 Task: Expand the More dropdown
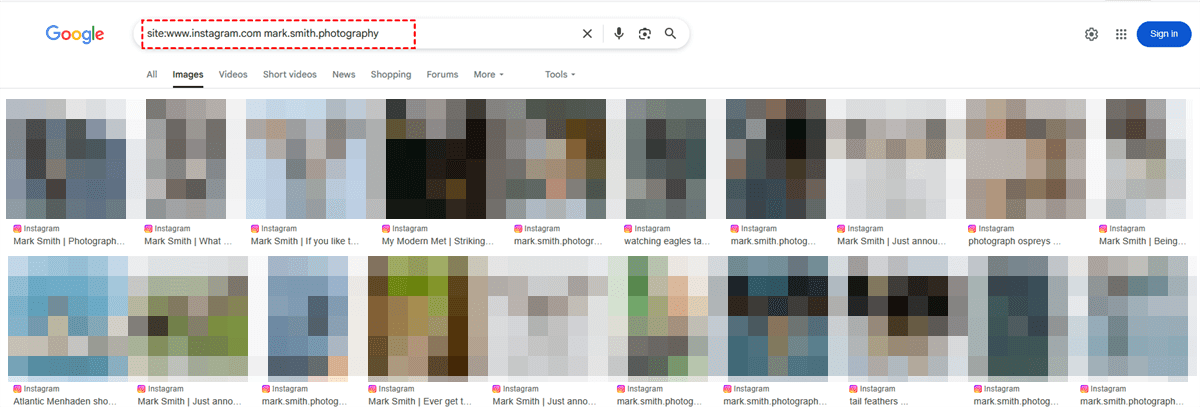point(489,74)
